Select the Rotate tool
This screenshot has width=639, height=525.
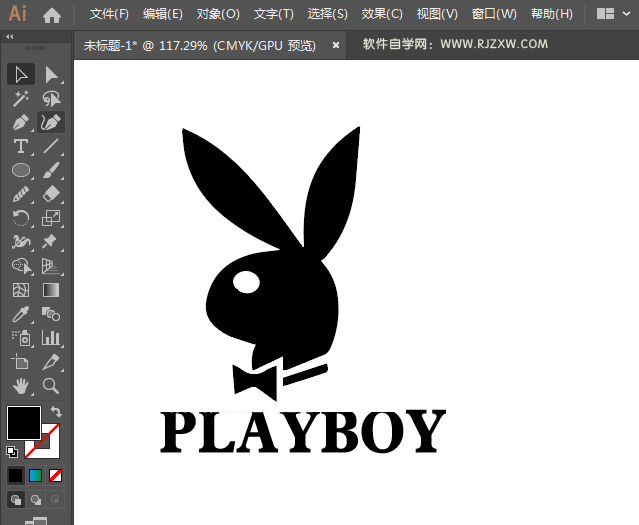pyautogui.click(x=21, y=218)
